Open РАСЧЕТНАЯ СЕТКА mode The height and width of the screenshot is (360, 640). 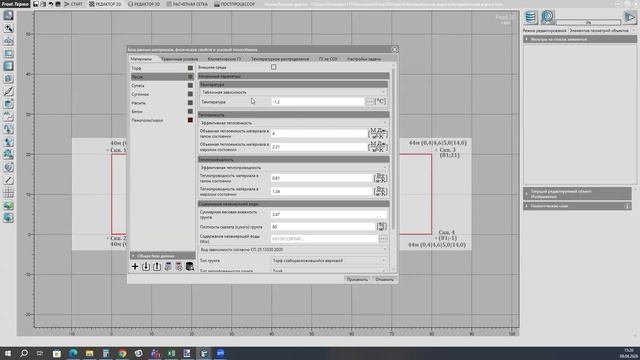187,4
